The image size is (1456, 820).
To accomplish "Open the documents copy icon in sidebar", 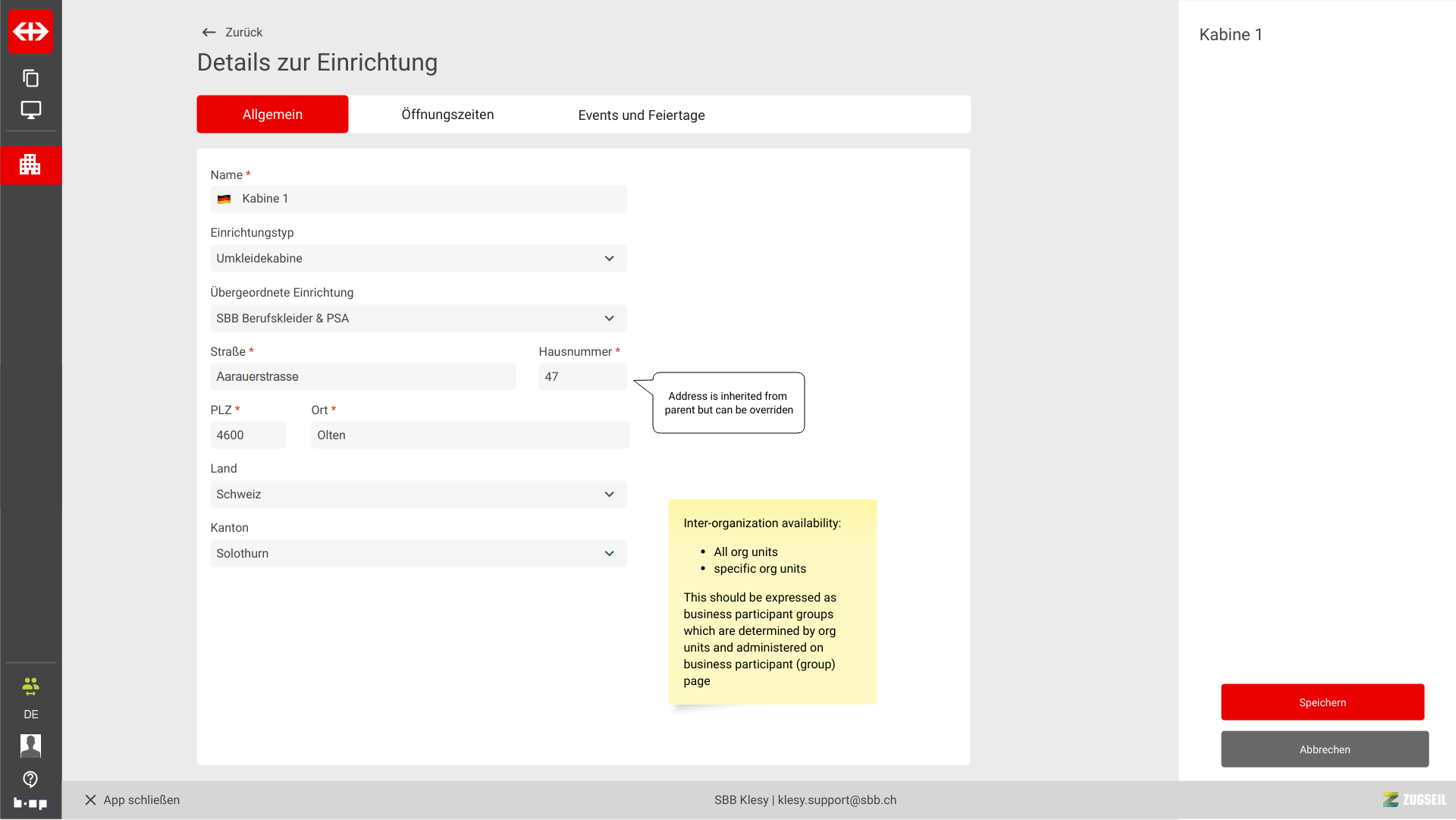I will pos(30,78).
